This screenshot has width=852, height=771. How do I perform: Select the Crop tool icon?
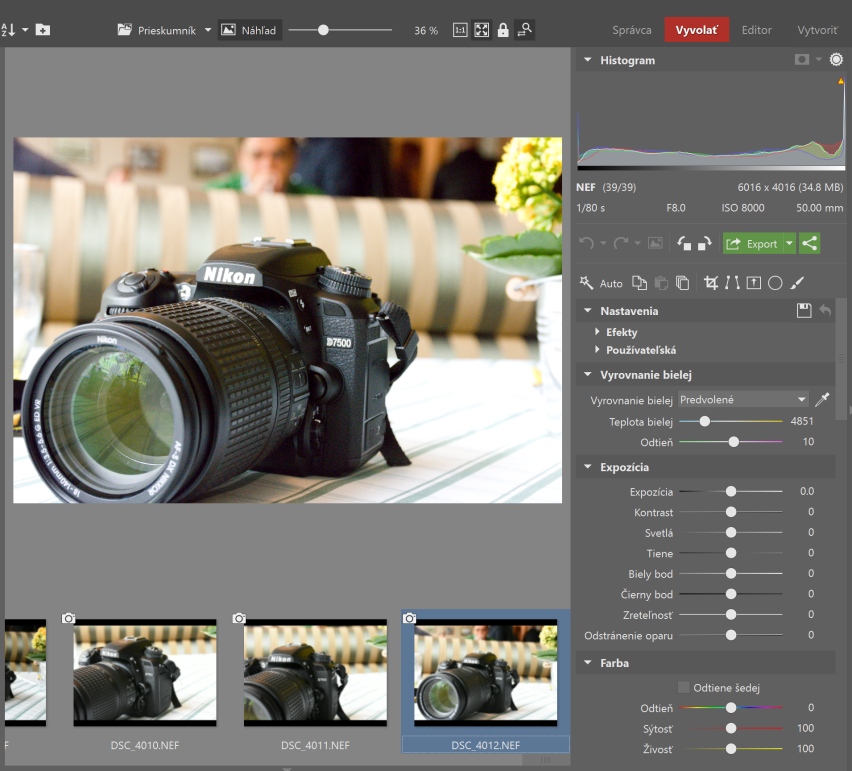tap(711, 283)
